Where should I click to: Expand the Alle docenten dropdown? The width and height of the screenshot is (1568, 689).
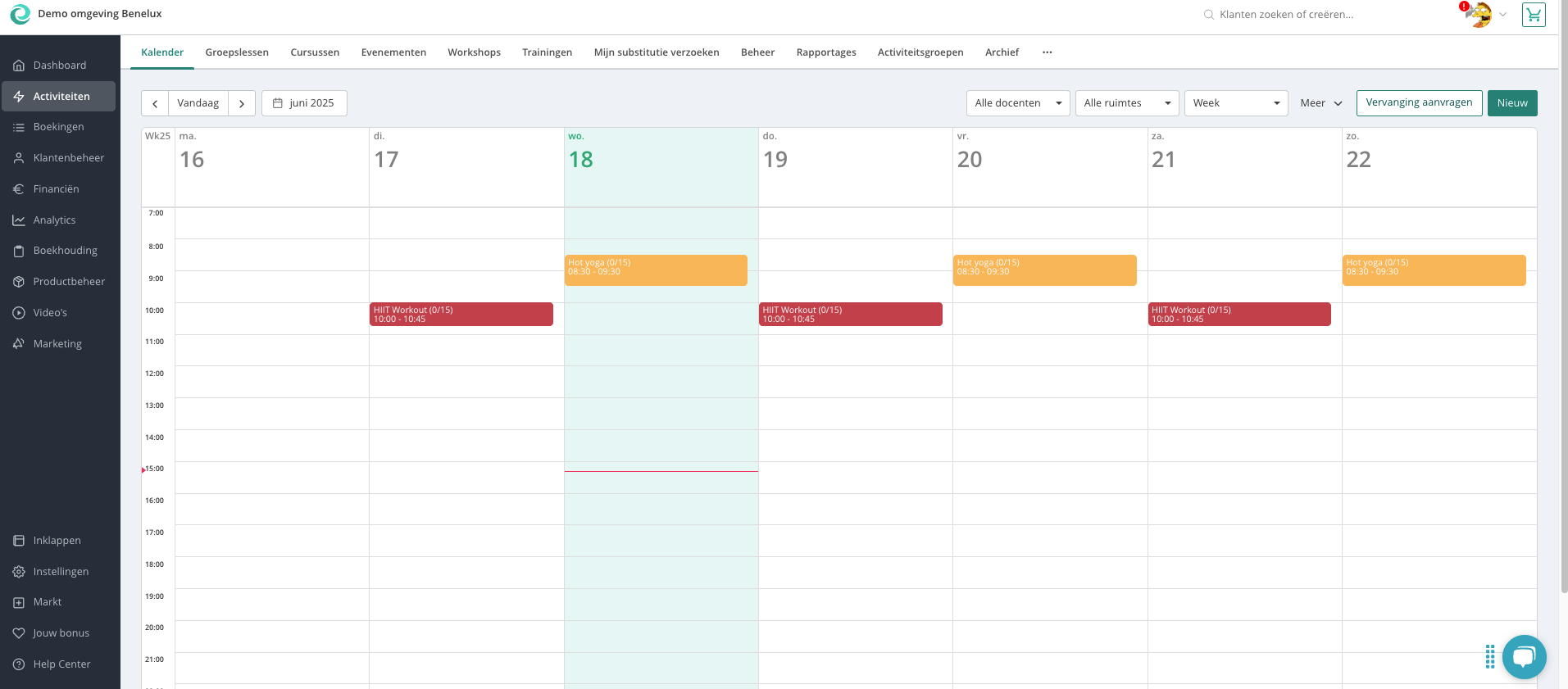[x=1017, y=103]
